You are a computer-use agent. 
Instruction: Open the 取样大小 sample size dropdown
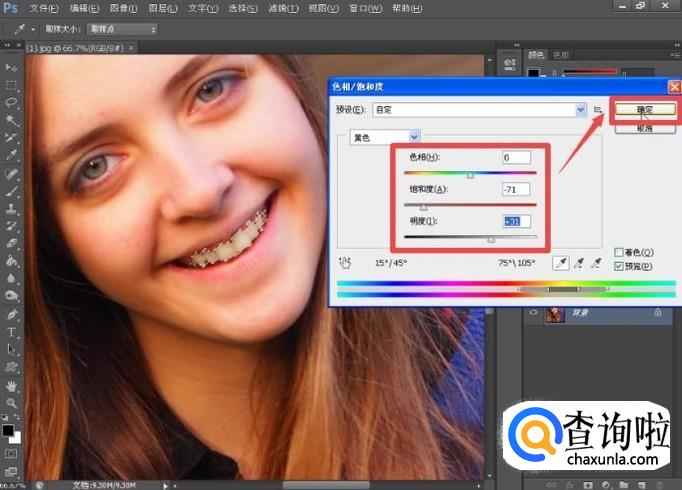click(x=122, y=30)
